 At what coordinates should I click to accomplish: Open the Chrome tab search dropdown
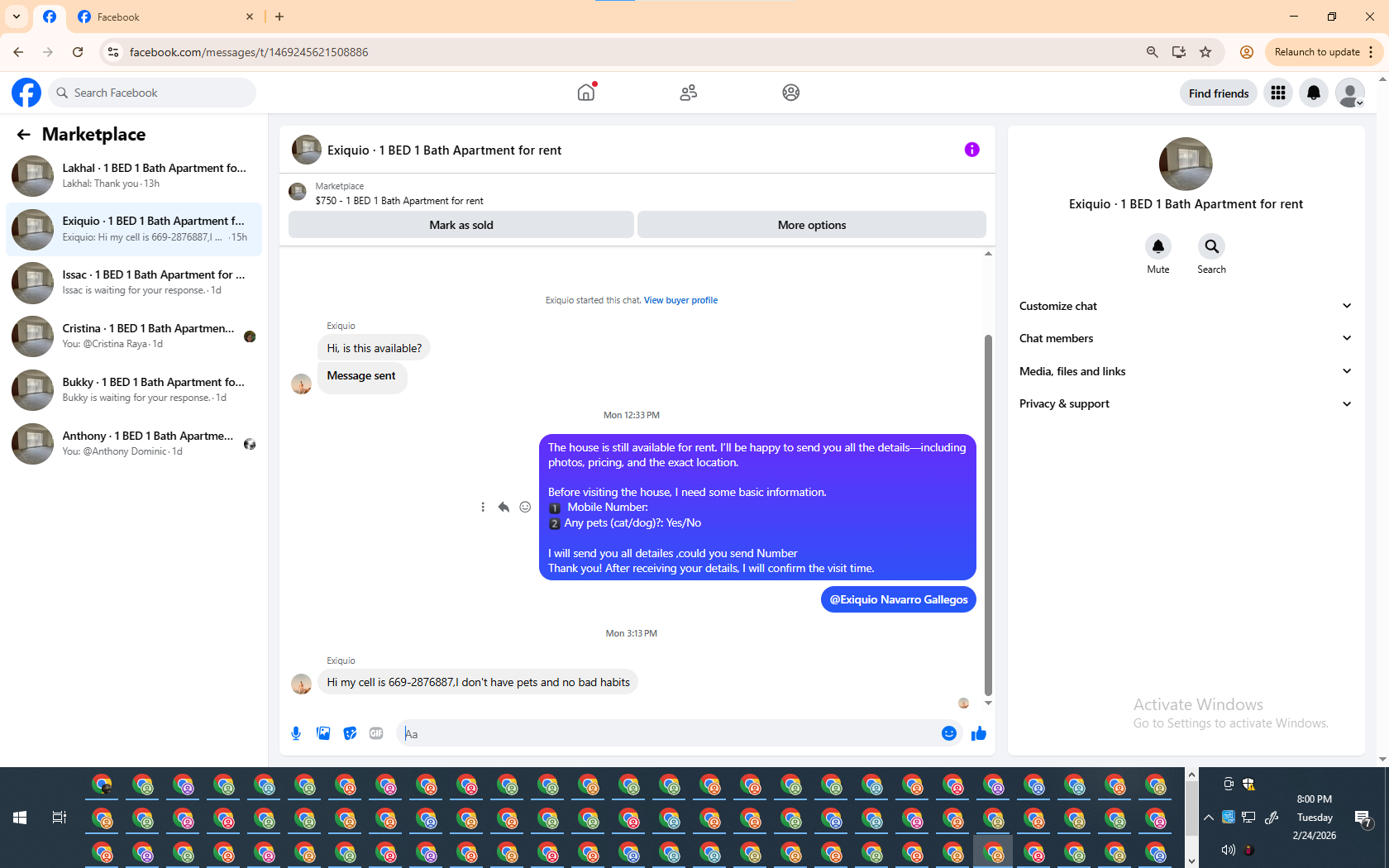click(x=17, y=17)
